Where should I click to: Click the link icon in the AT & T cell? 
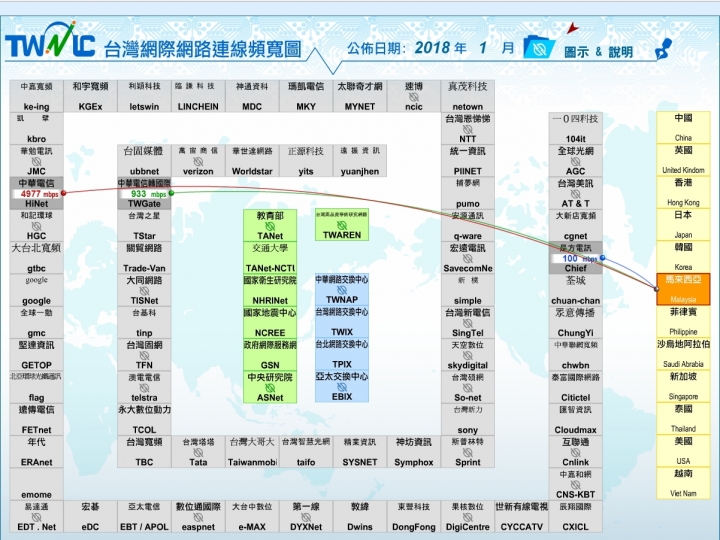[x=575, y=194]
